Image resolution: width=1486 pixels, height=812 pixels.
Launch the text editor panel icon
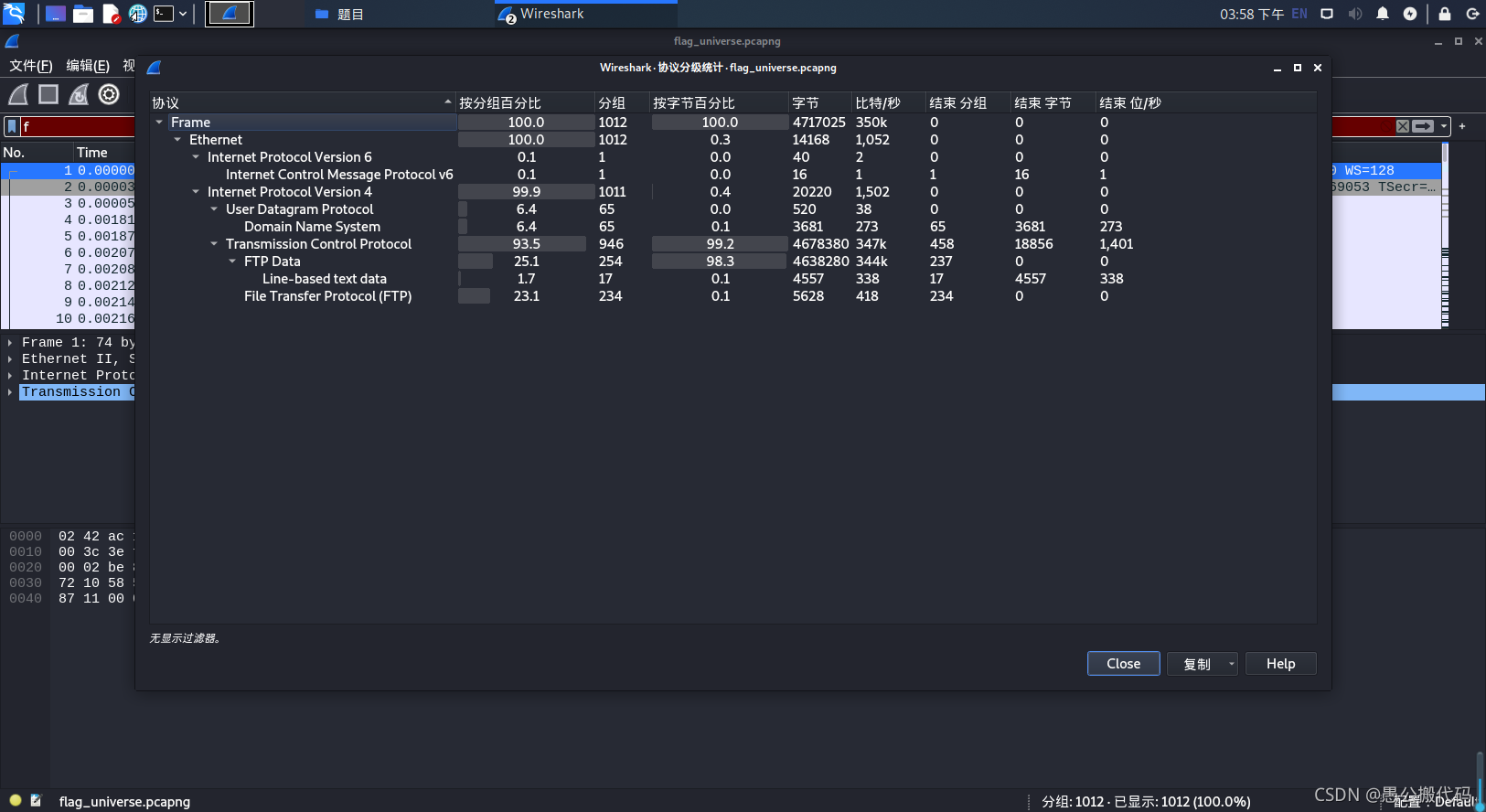(111, 14)
